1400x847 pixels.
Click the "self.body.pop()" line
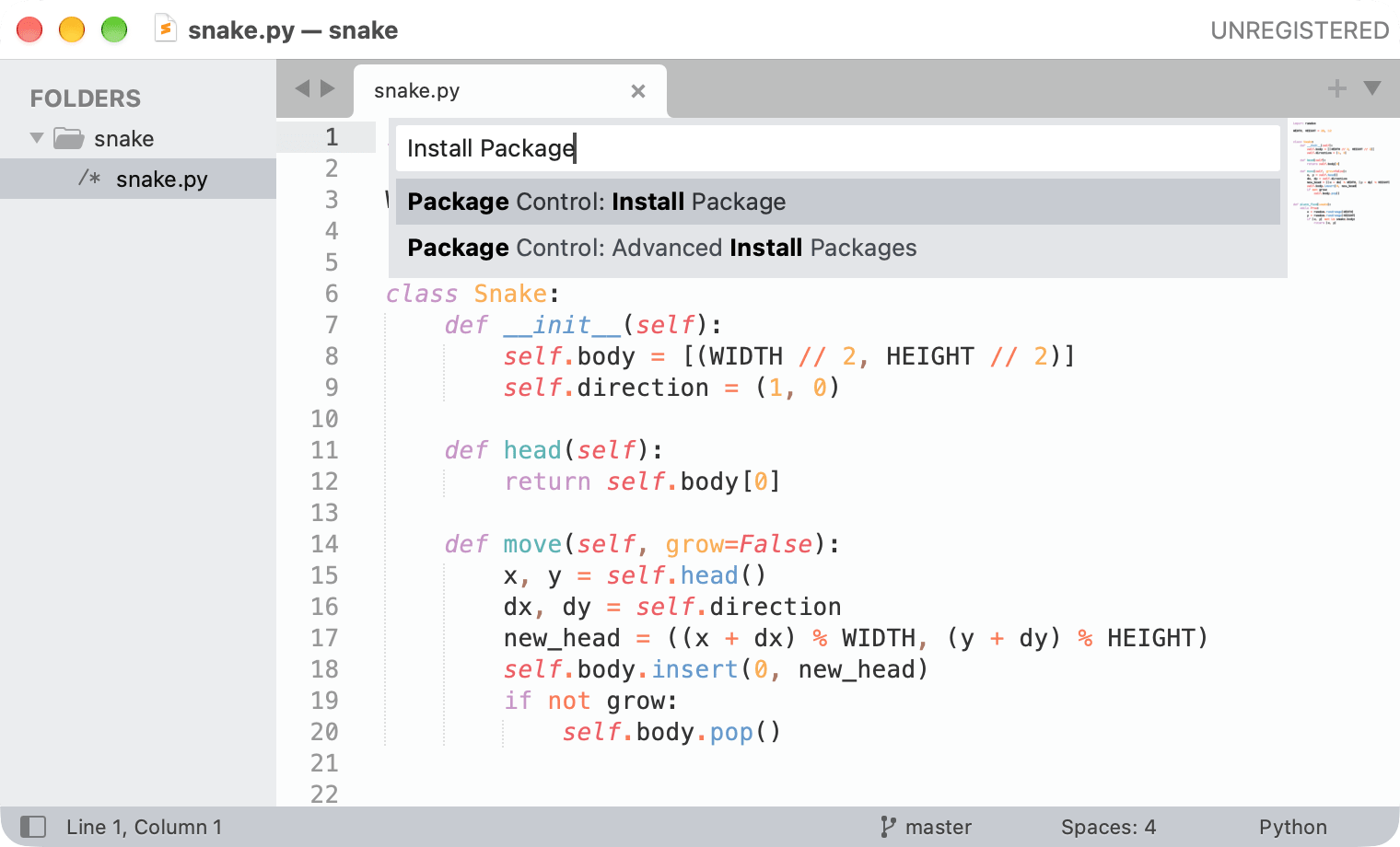coord(671,732)
